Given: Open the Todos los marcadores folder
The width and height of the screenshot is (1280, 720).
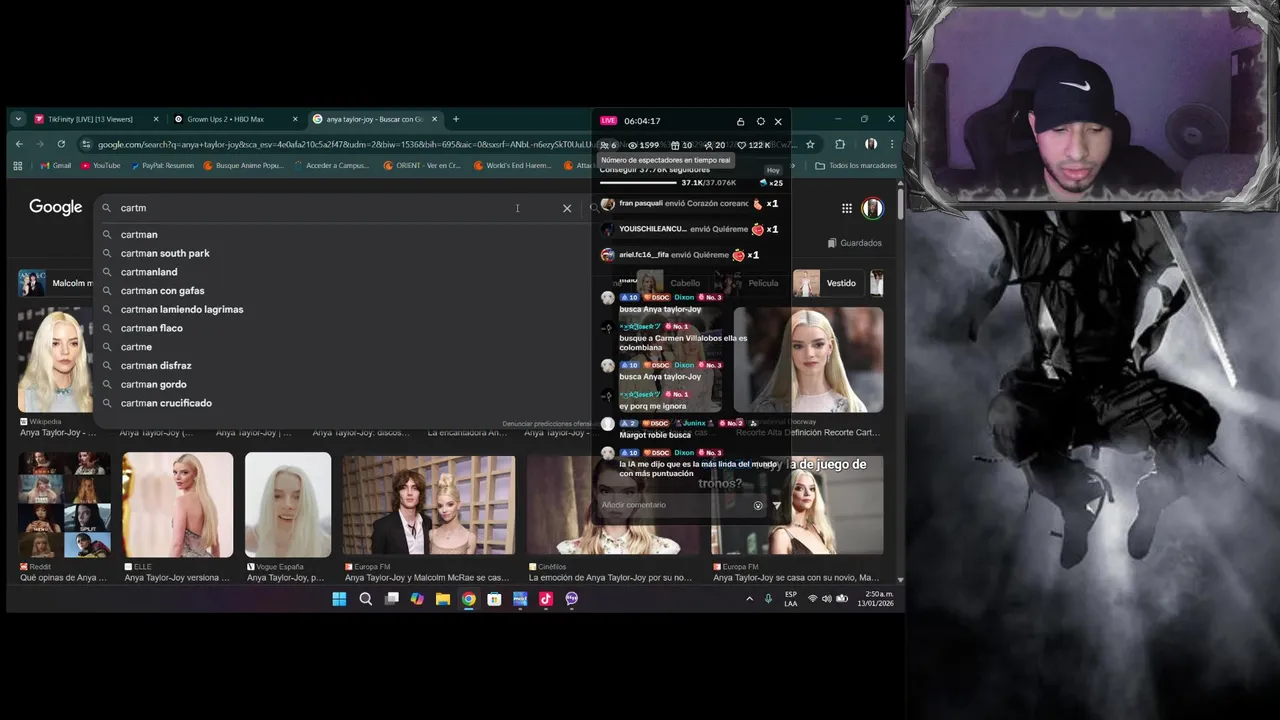Looking at the screenshot, I should tap(855, 166).
